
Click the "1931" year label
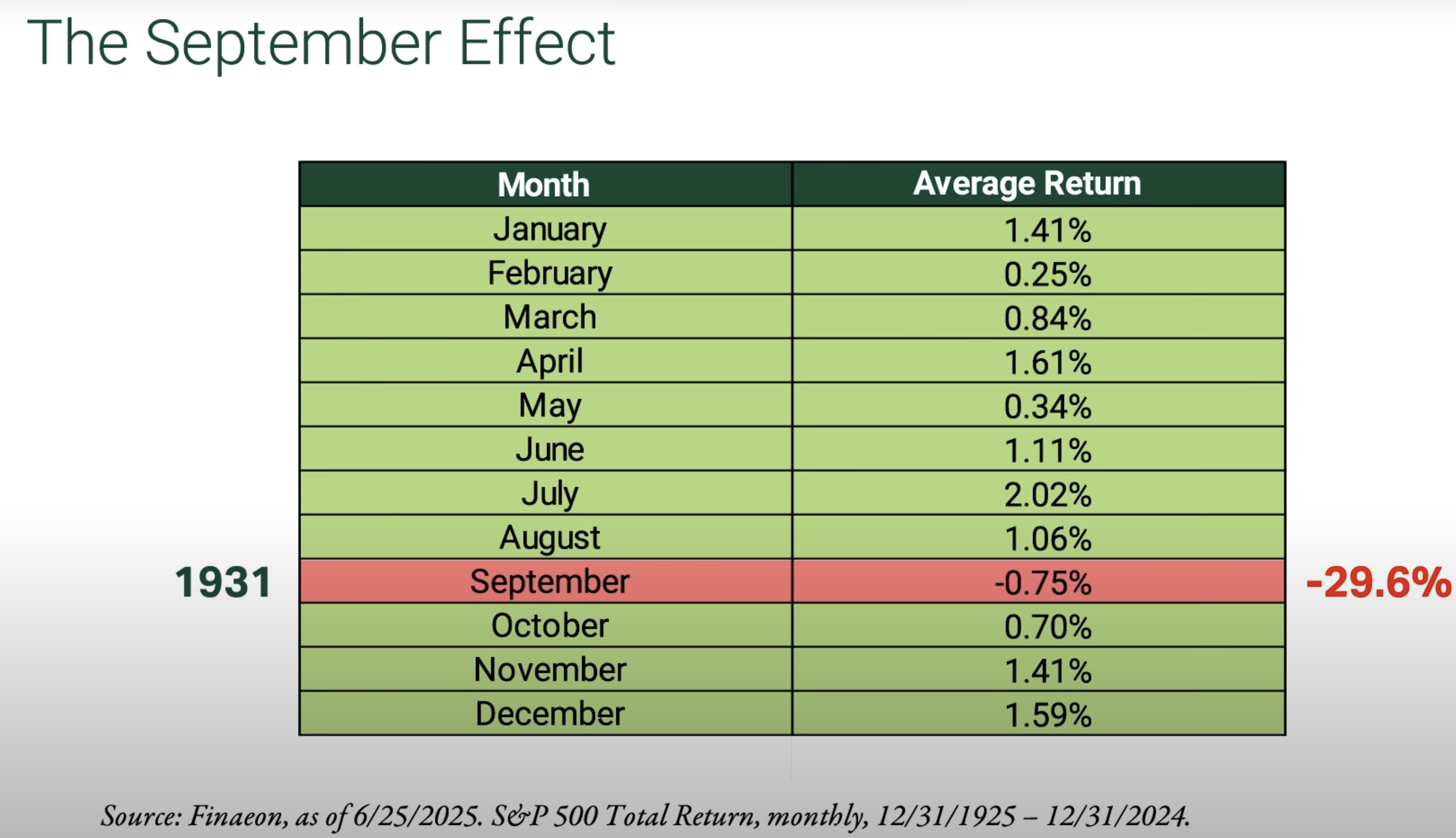(x=223, y=583)
